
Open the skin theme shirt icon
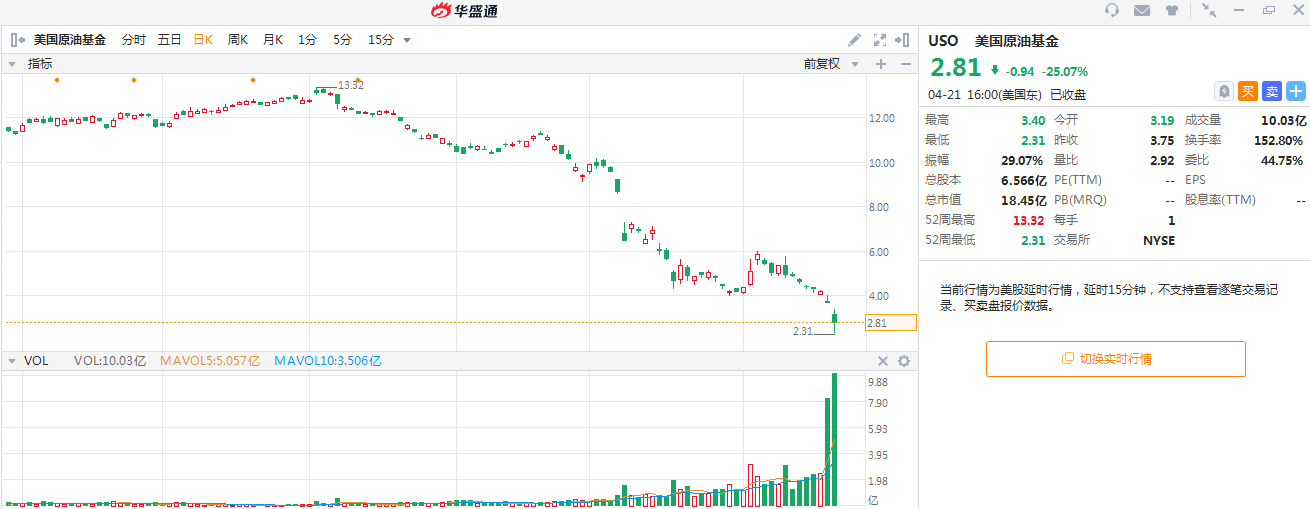coord(1172,10)
